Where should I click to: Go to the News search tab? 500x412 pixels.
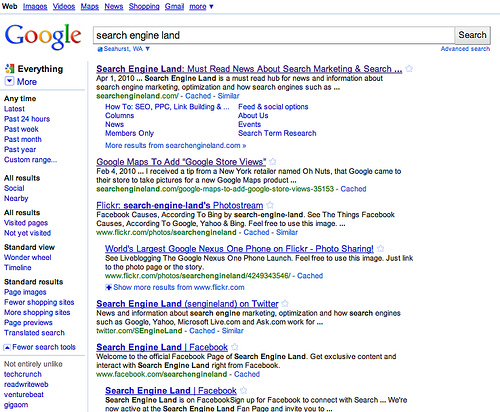click(x=114, y=6)
